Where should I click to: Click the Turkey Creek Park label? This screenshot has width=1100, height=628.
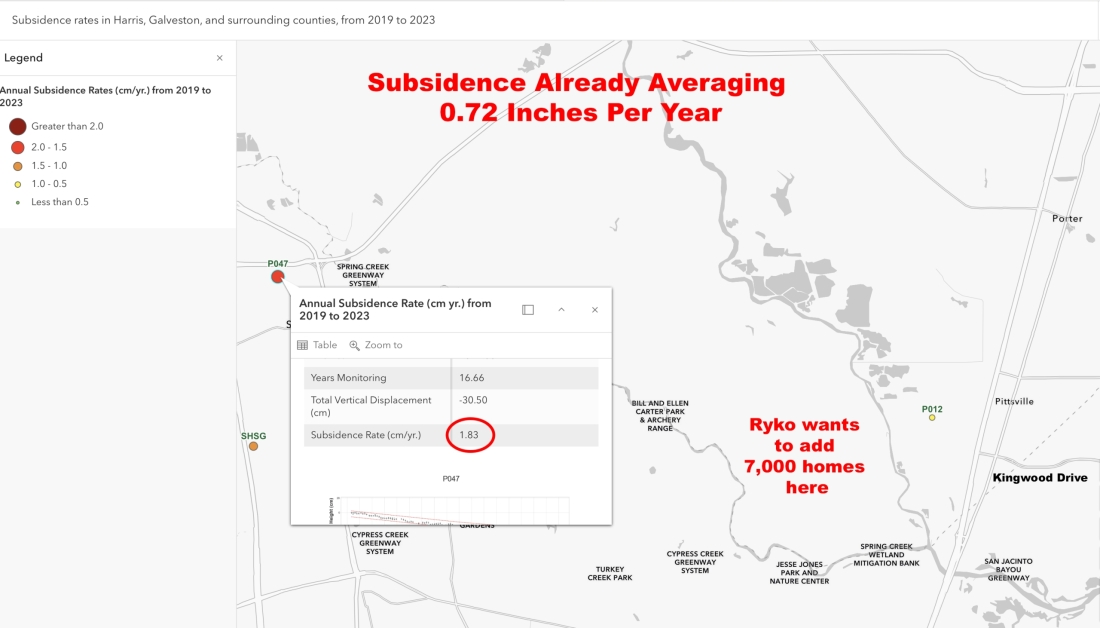coord(610,573)
